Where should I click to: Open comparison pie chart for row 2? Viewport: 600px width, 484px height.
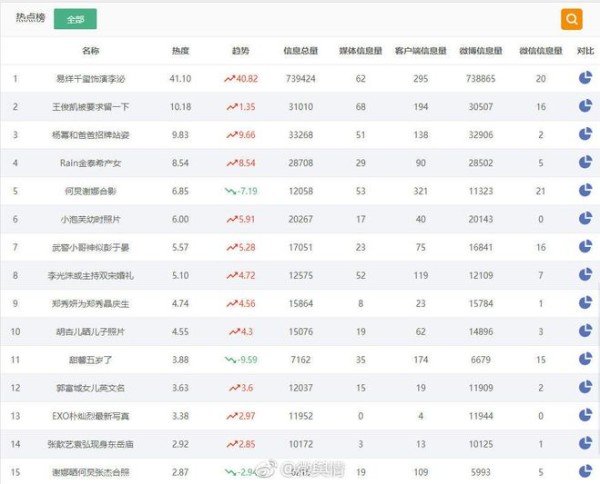[585, 106]
